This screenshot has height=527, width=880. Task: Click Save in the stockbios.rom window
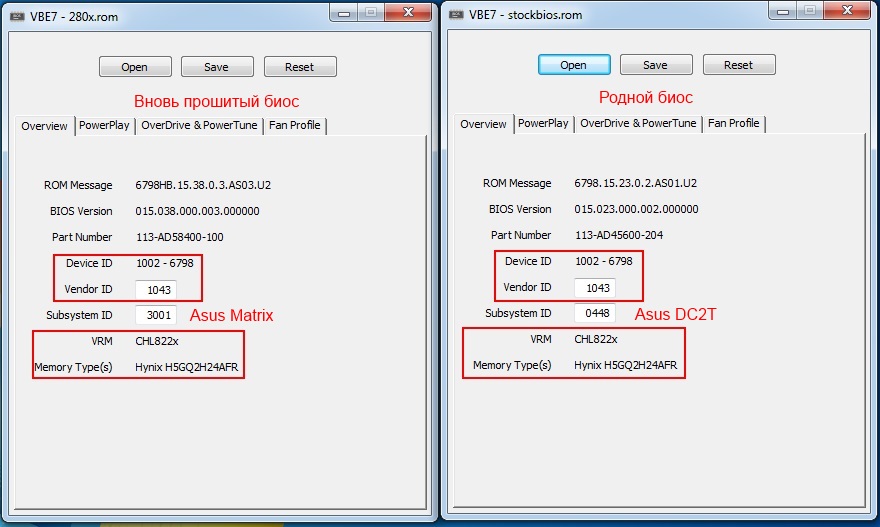pos(656,65)
